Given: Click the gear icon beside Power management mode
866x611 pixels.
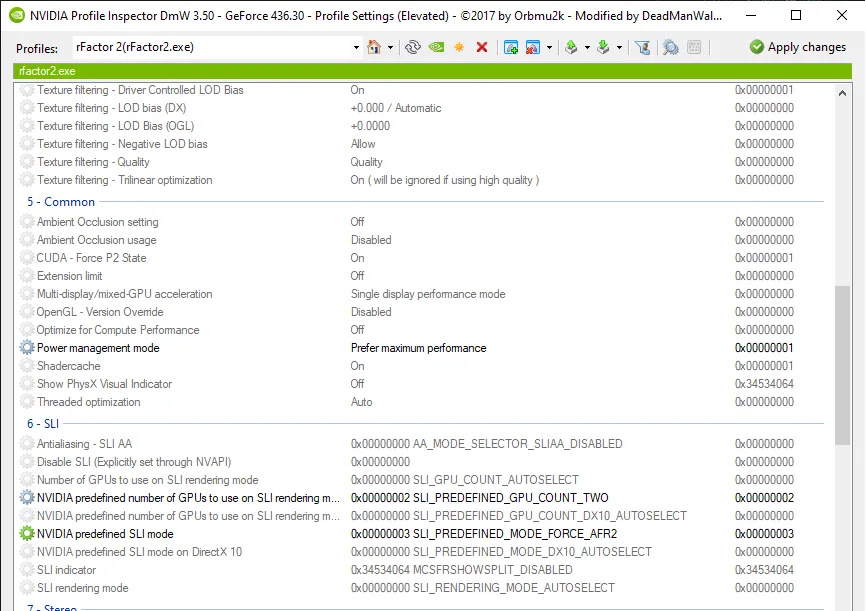Looking at the screenshot, I should point(27,348).
